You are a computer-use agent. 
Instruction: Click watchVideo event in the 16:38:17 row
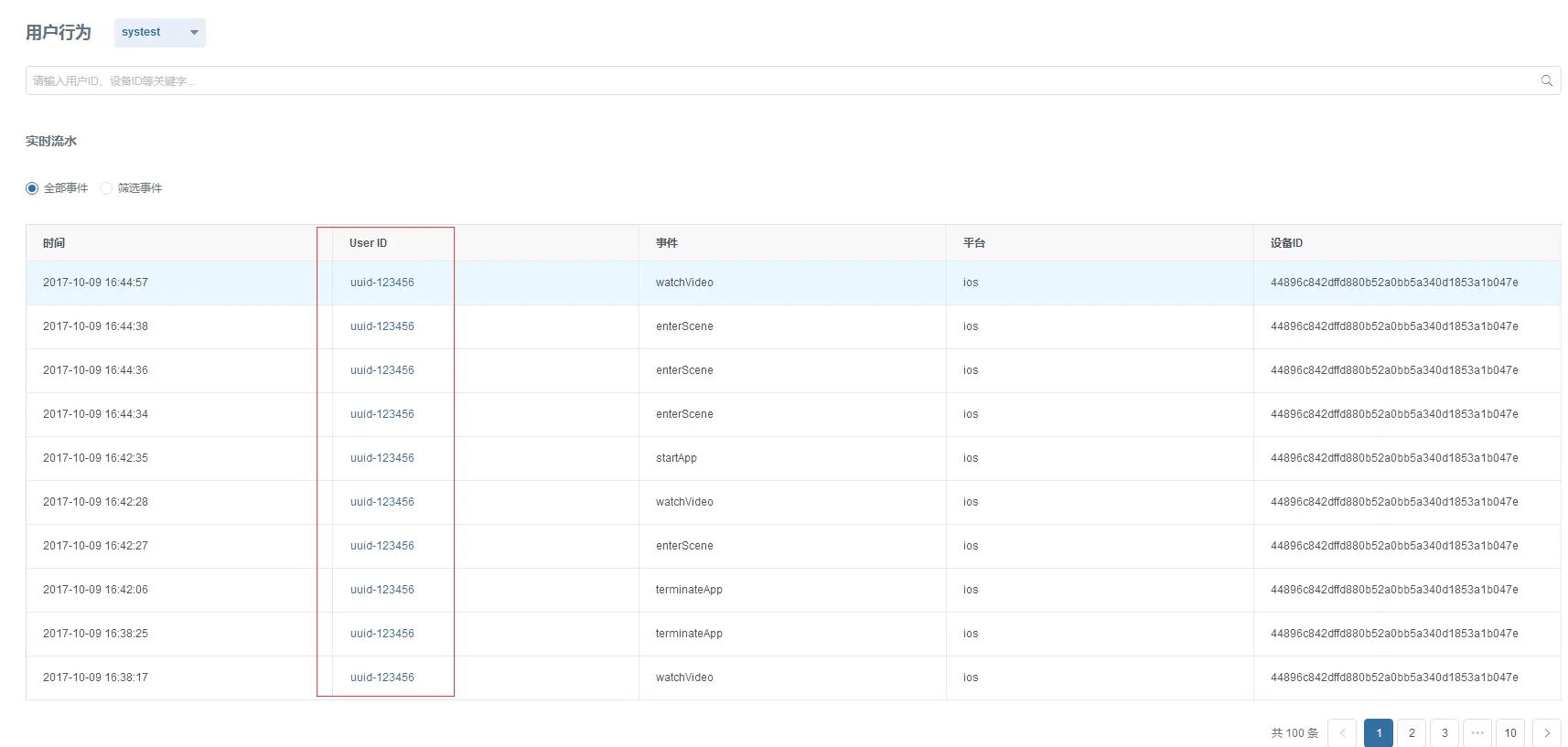[684, 678]
